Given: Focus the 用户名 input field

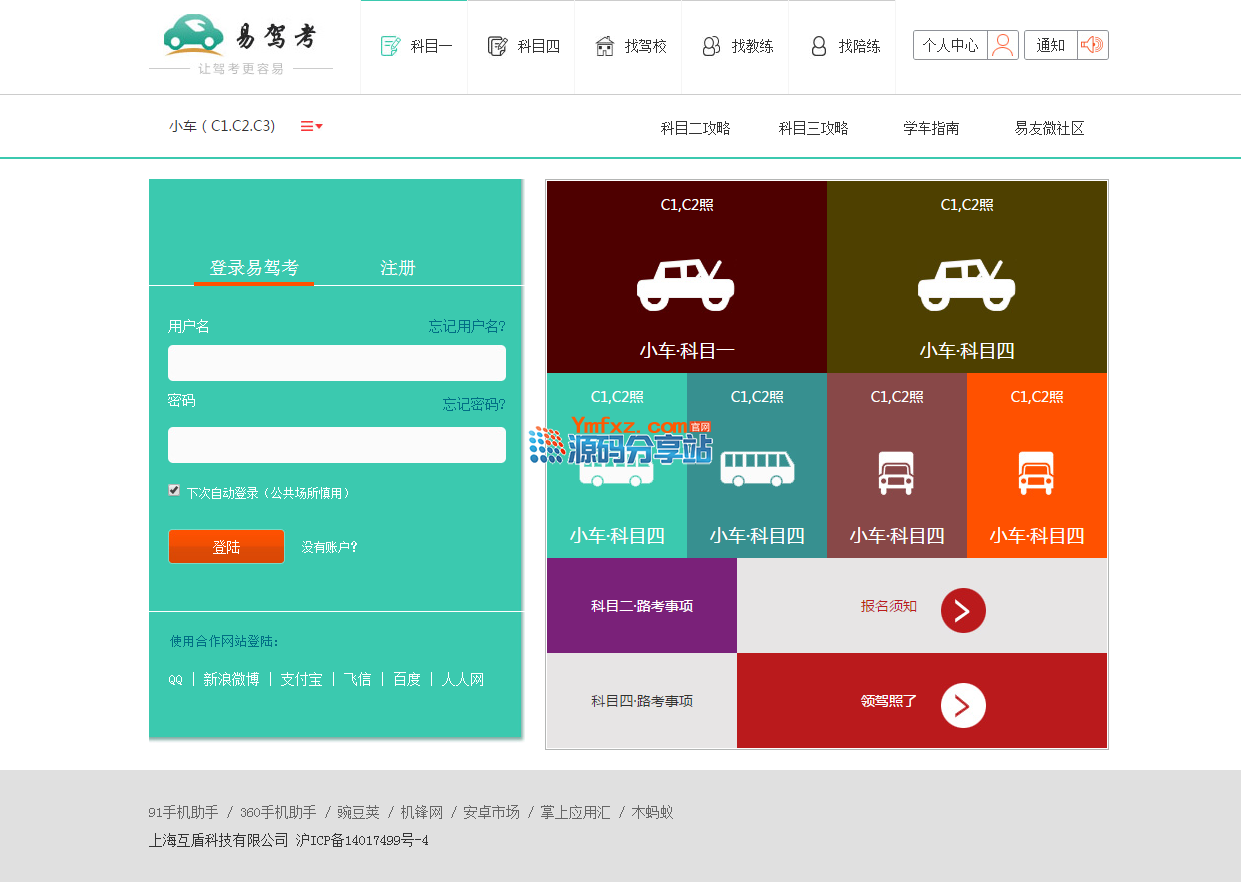Looking at the screenshot, I should pos(336,363).
